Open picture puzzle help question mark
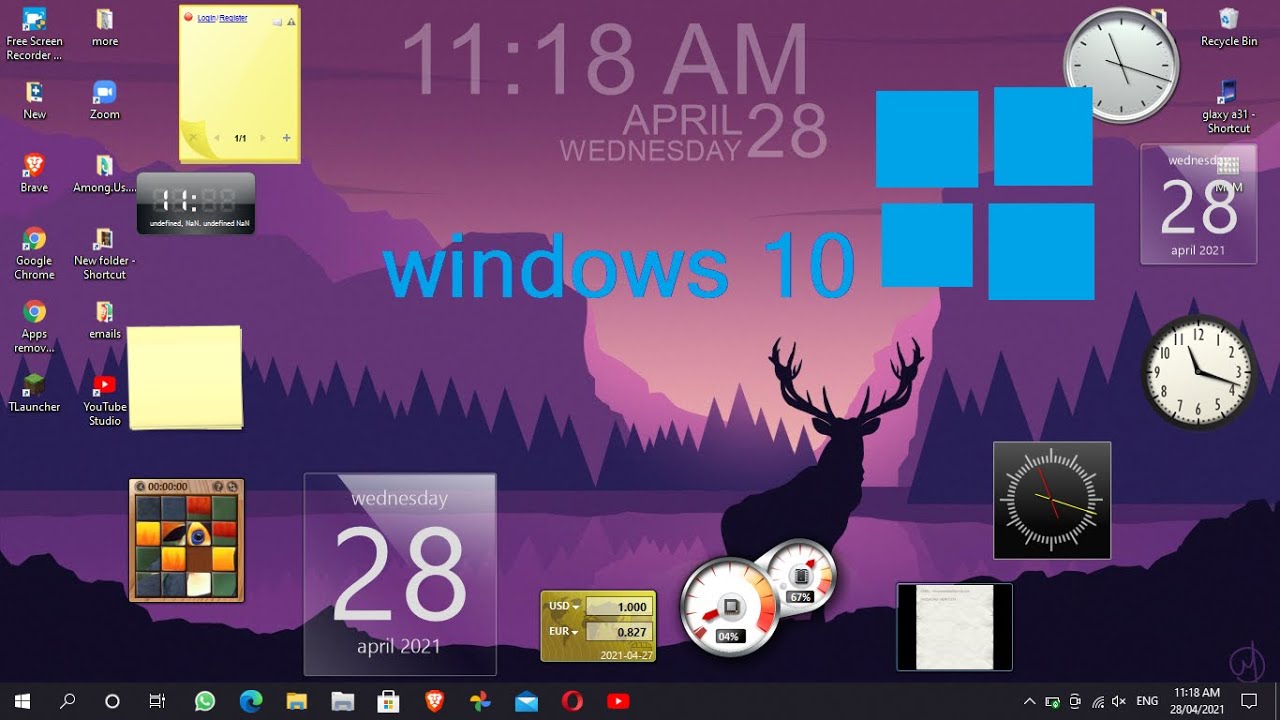 pos(218,487)
